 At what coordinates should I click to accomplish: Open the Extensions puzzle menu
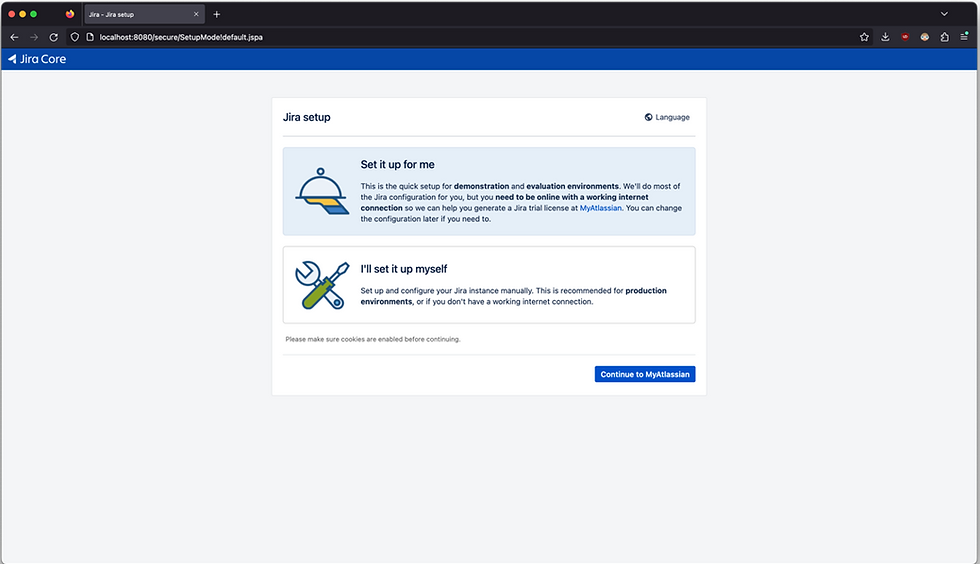tap(944, 37)
